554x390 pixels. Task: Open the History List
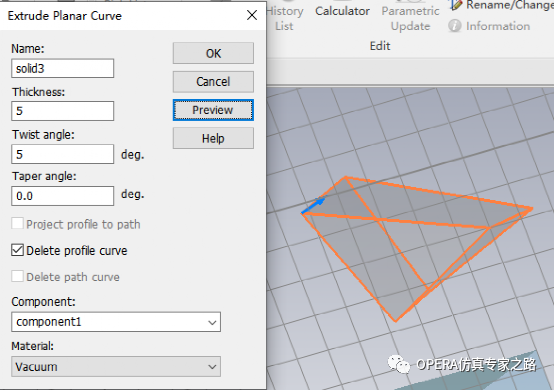coord(284,18)
